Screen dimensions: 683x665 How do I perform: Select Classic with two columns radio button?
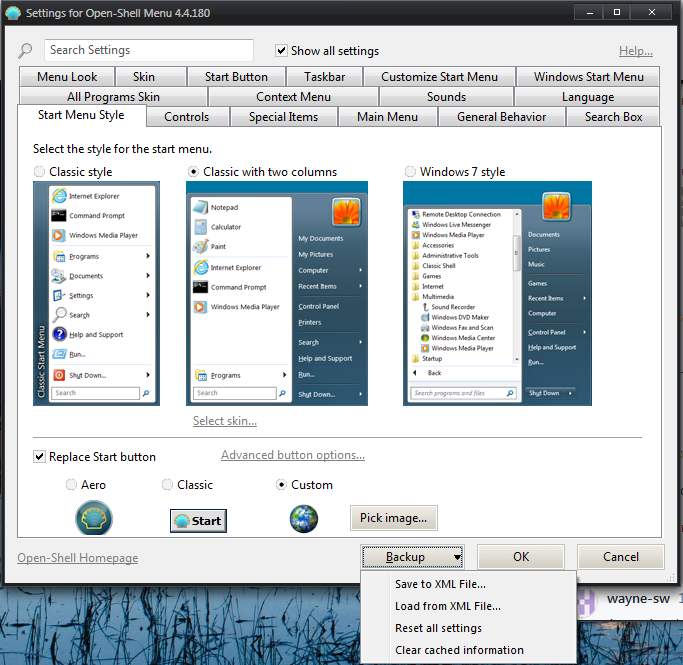tap(193, 172)
